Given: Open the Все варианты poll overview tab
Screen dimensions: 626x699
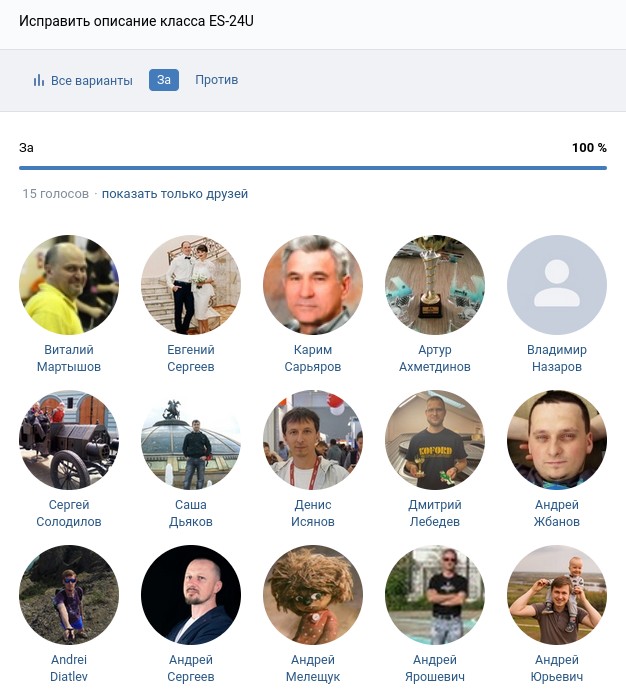Looking at the screenshot, I should tap(83, 80).
